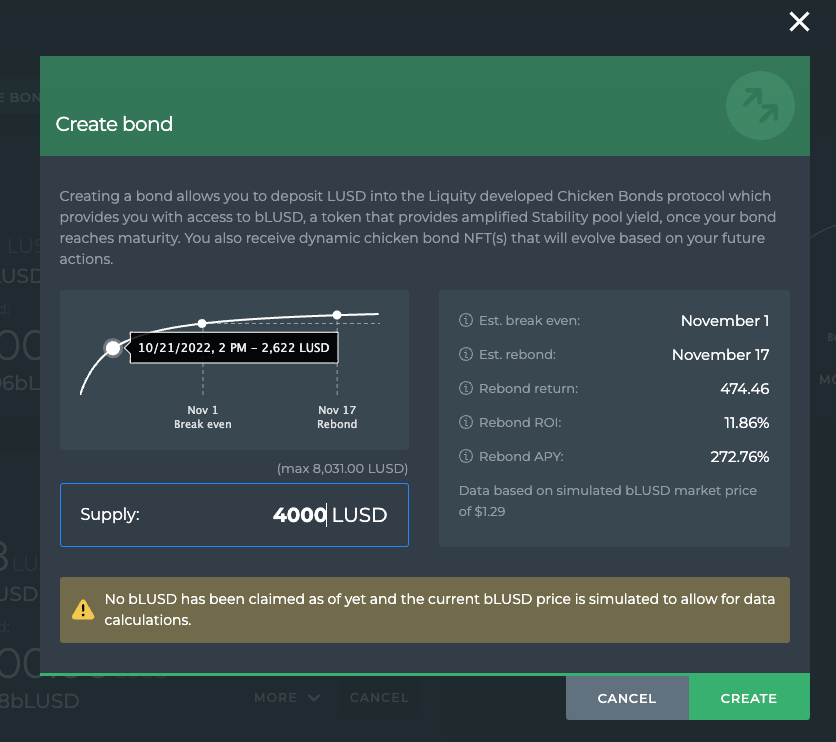Screen dimensions: 836x742
Task: Click the Nov 1 Break even axis label
Action: point(203,417)
